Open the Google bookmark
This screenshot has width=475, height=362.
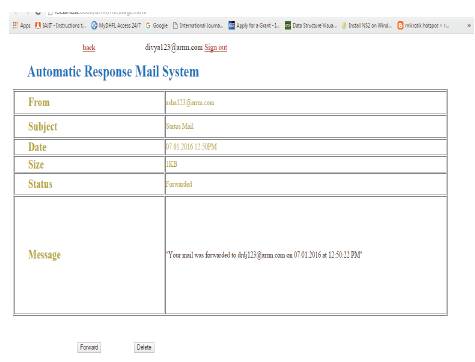[157, 25]
